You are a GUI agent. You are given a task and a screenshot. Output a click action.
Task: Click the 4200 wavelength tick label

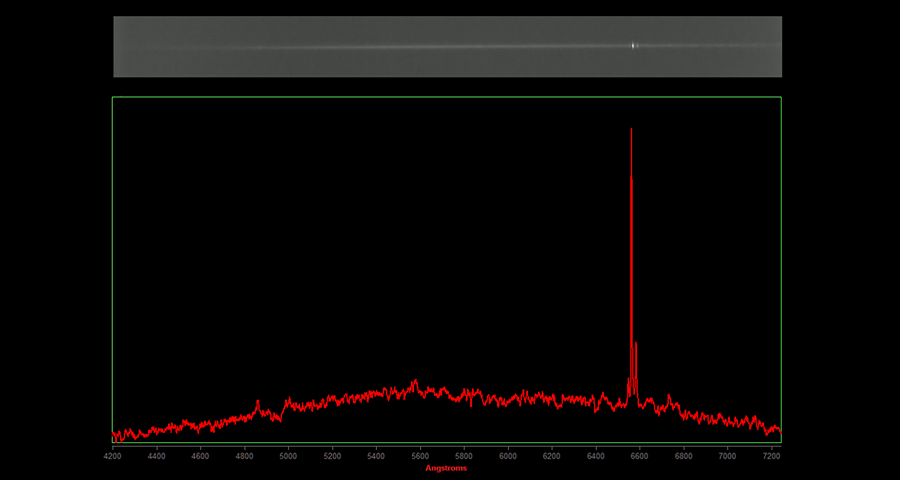pyautogui.click(x=112, y=456)
